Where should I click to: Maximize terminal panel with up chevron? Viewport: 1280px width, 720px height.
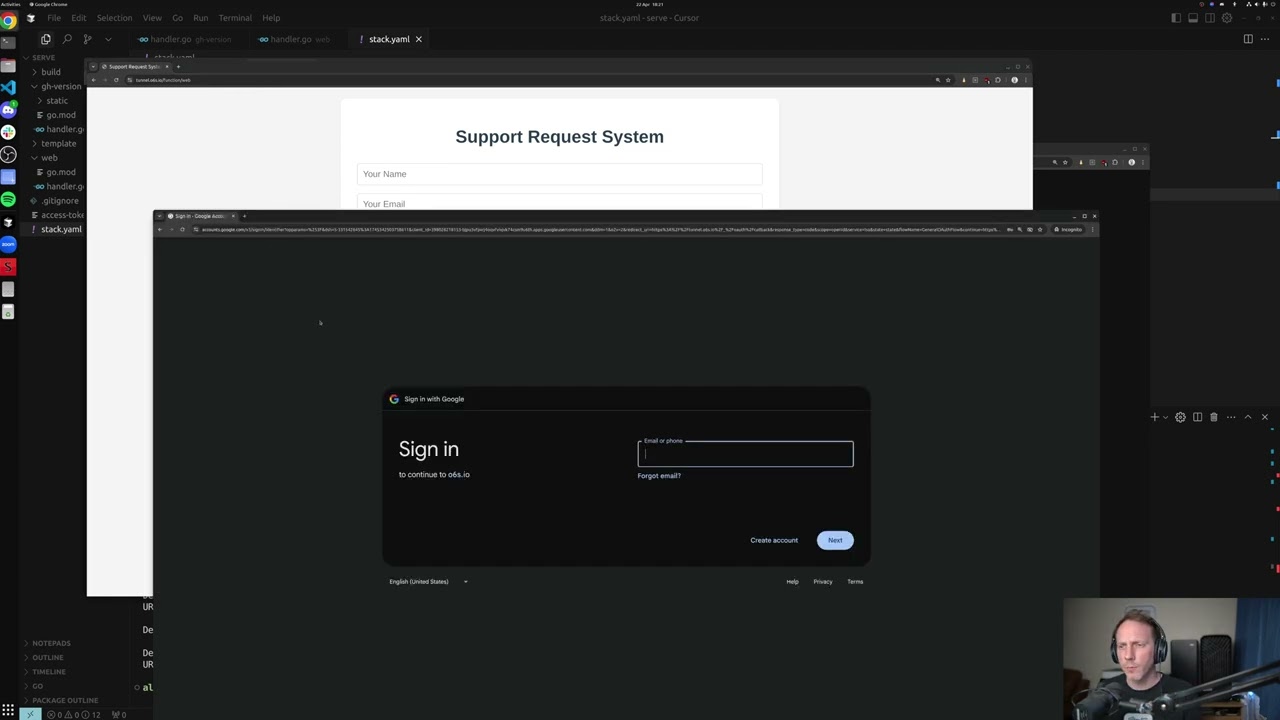pyautogui.click(x=1248, y=417)
